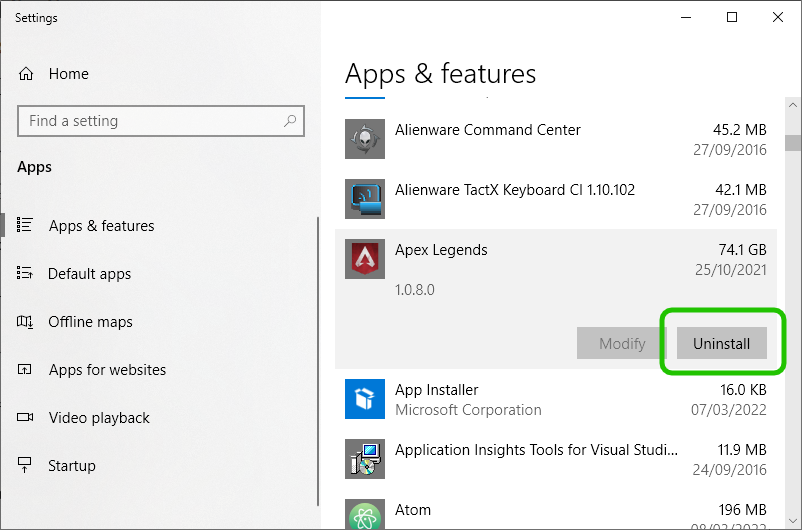
Task: Click the Atom green app icon
Action: [x=365, y=514]
